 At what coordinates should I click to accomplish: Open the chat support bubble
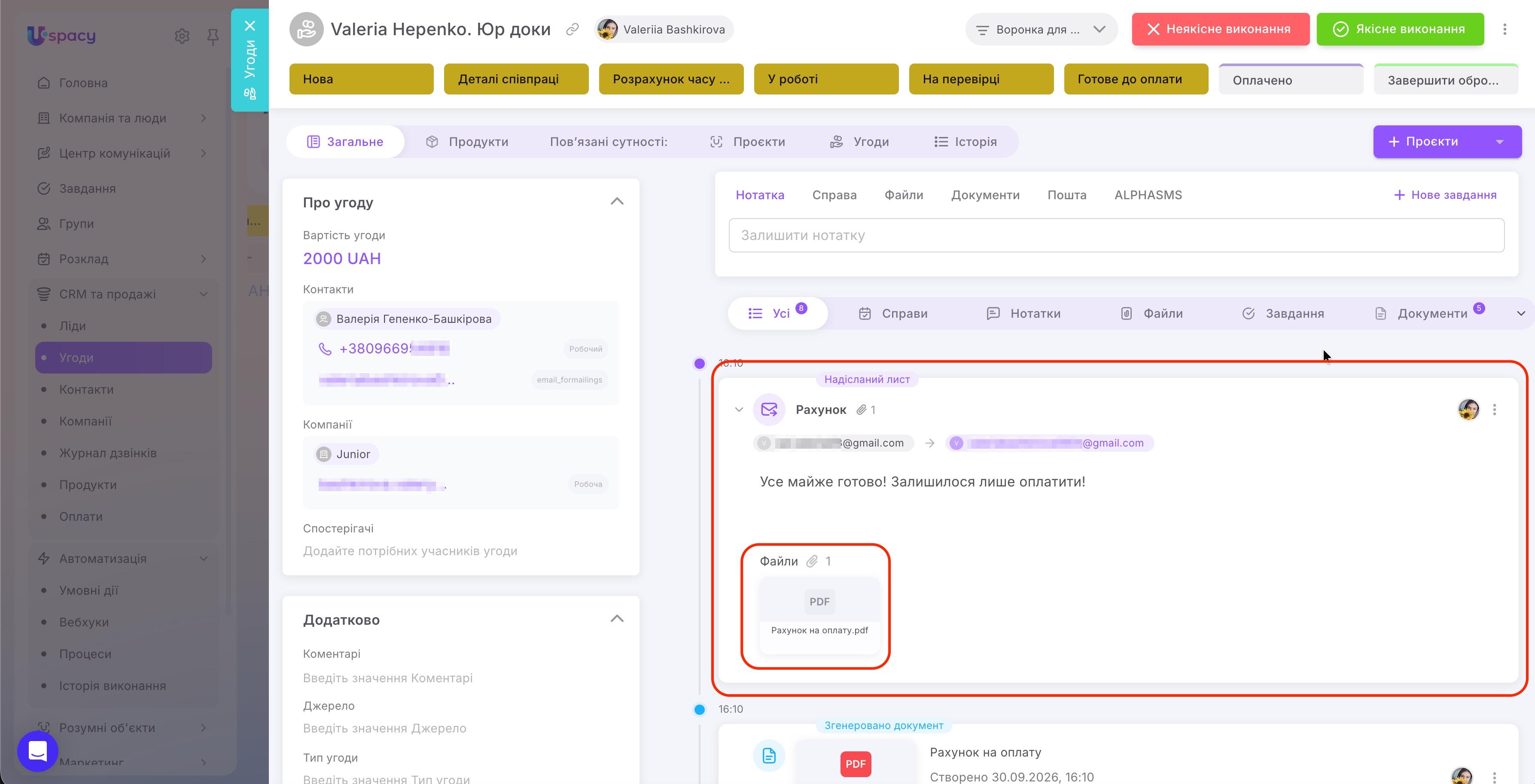tap(37, 751)
